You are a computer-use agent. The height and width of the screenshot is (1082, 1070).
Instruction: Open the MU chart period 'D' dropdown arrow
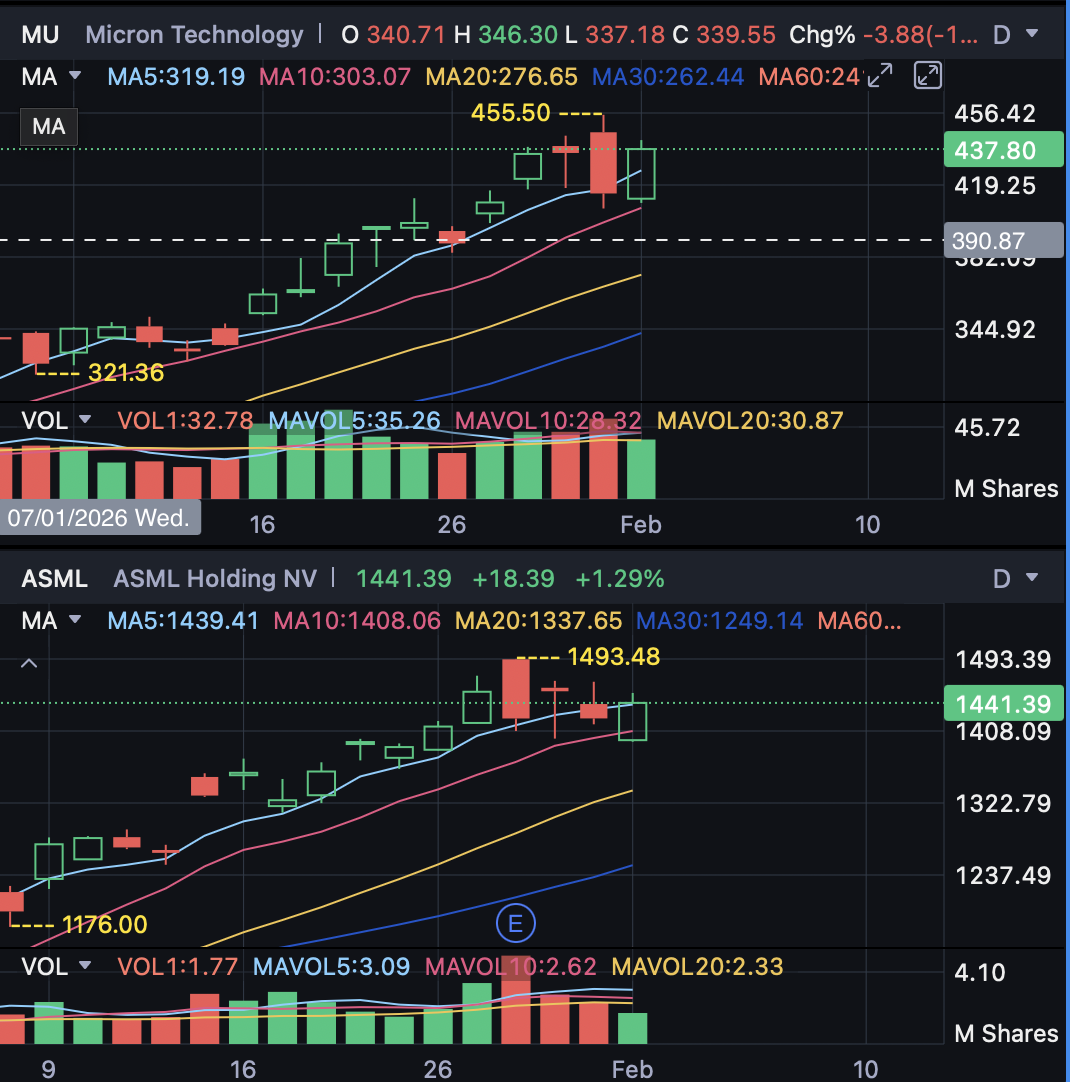1032,33
